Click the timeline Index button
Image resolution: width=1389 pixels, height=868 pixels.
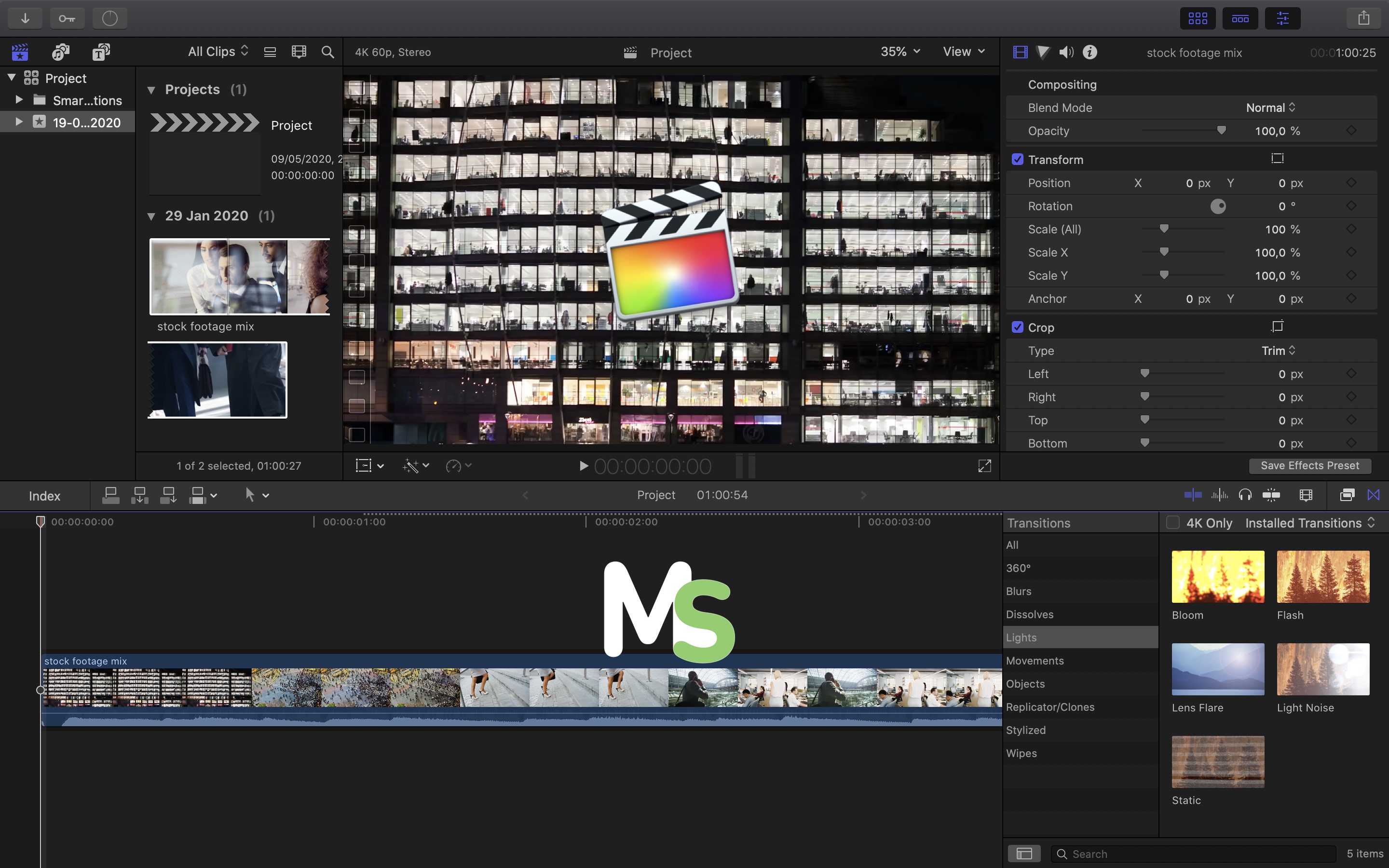coord(45,496)
